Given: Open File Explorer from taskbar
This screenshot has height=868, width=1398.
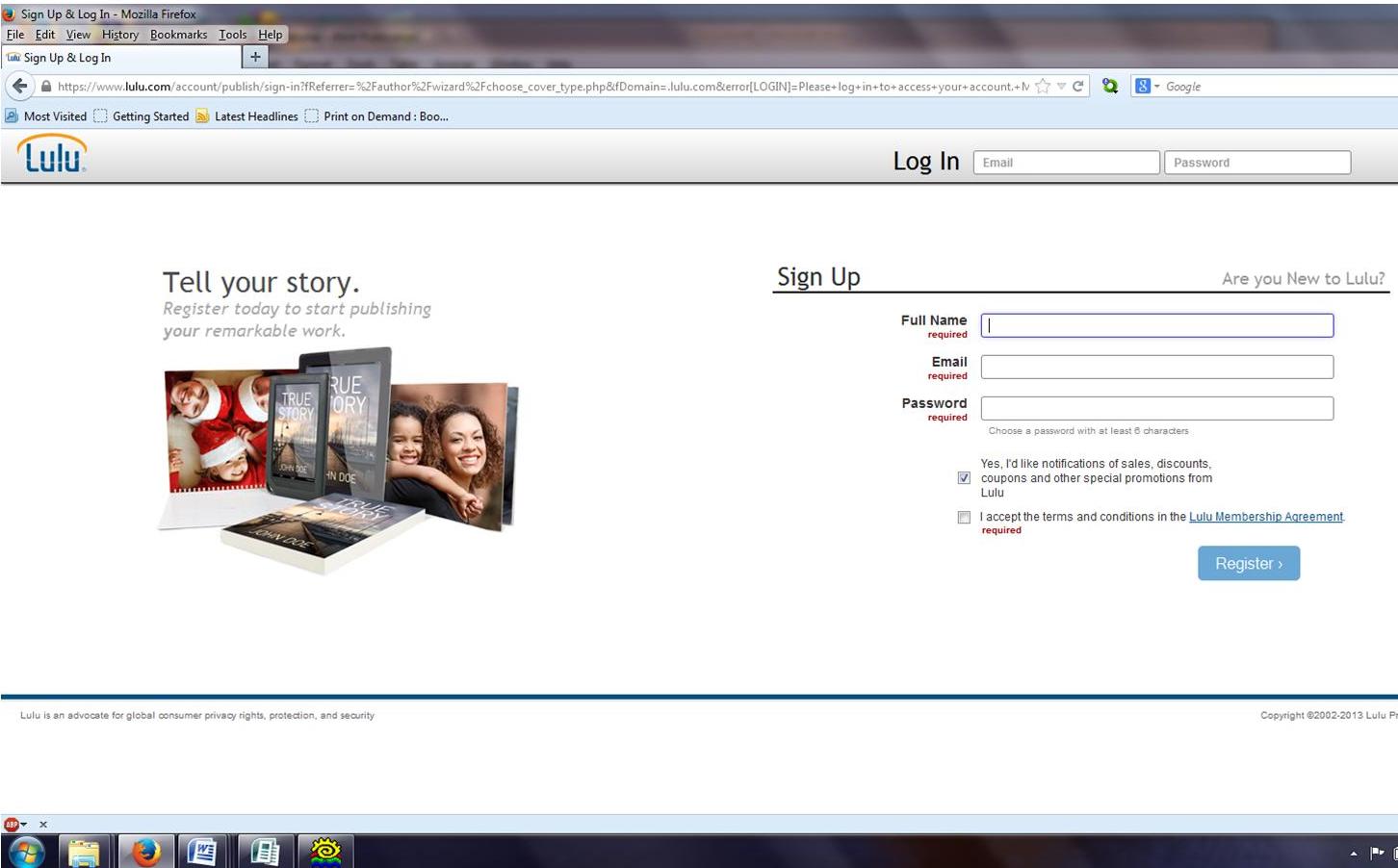Looking at the screenshot, I should pos(84,852).
